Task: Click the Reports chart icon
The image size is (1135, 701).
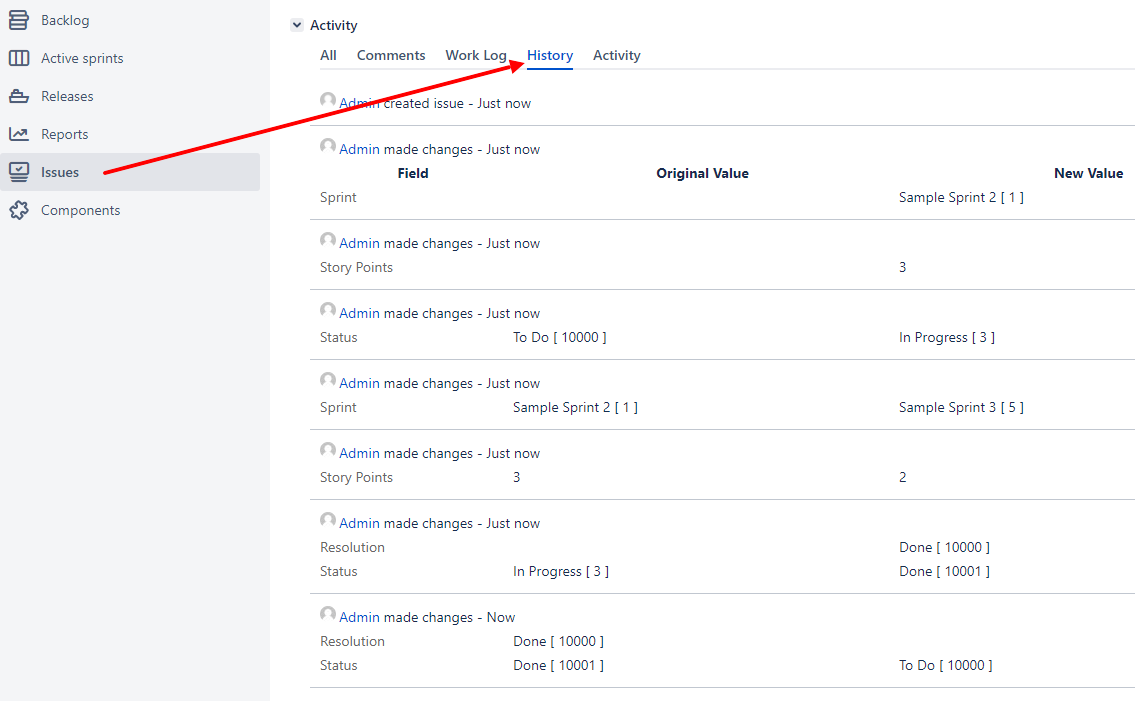Action: coord(19,134)
